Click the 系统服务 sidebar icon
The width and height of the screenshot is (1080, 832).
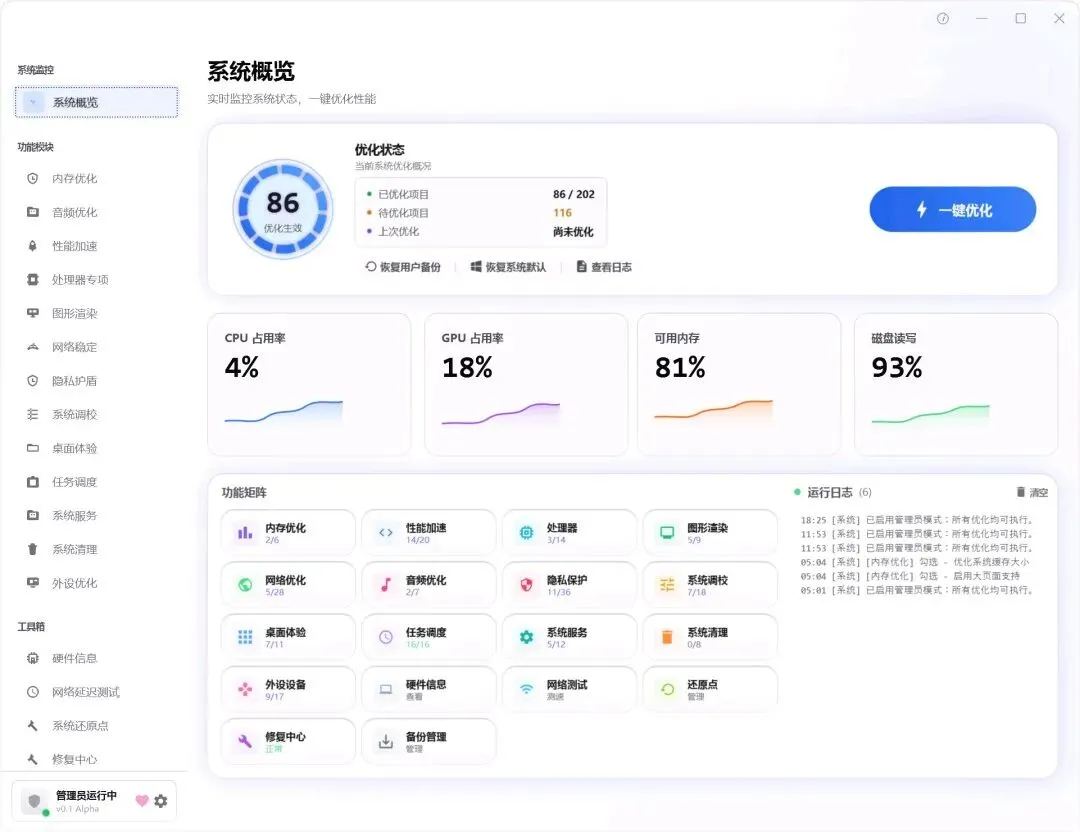[x=32, y=515]
